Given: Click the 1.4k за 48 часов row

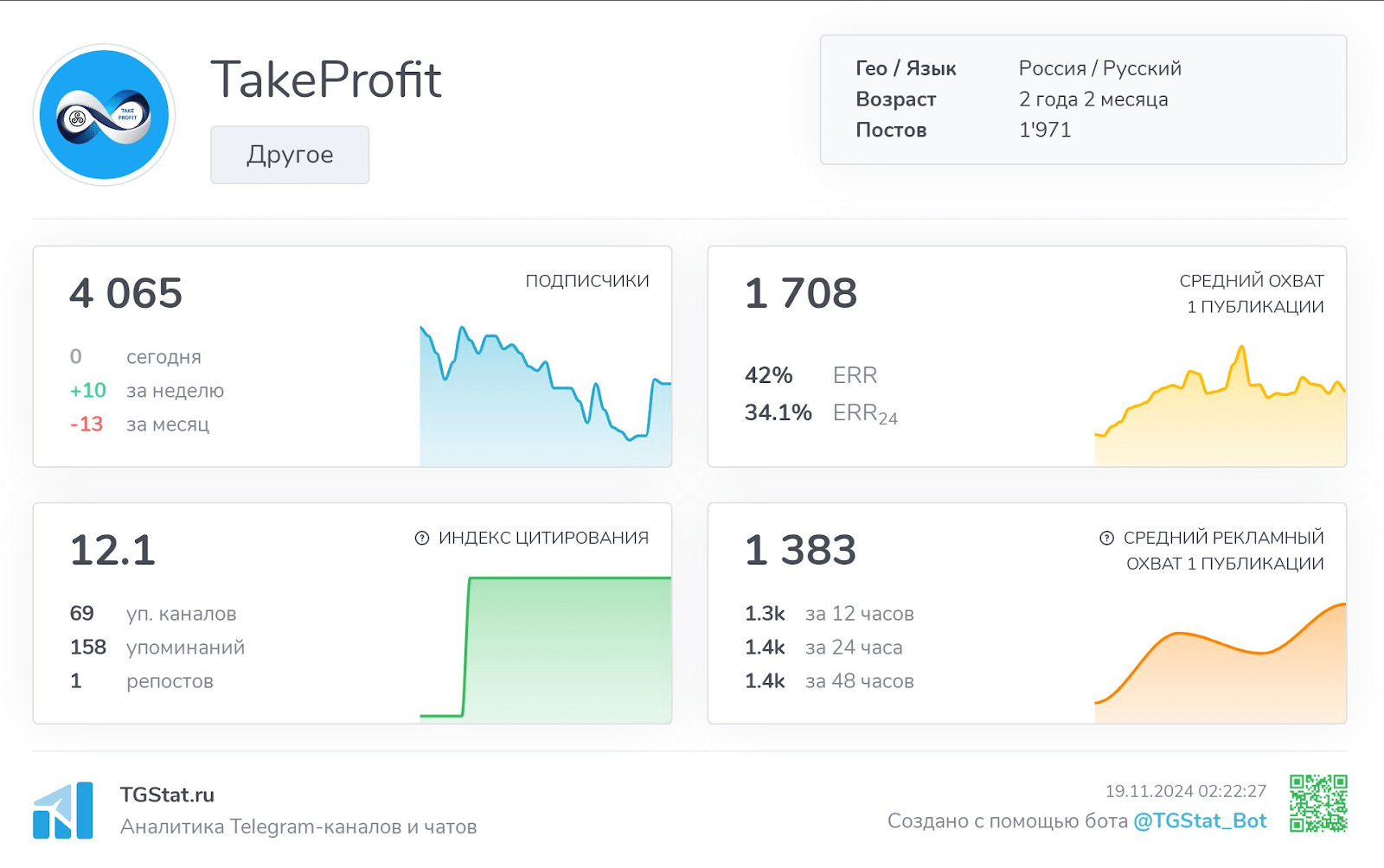Looking at the screenshot, I should pyautogui.click(x=830, y=681).
